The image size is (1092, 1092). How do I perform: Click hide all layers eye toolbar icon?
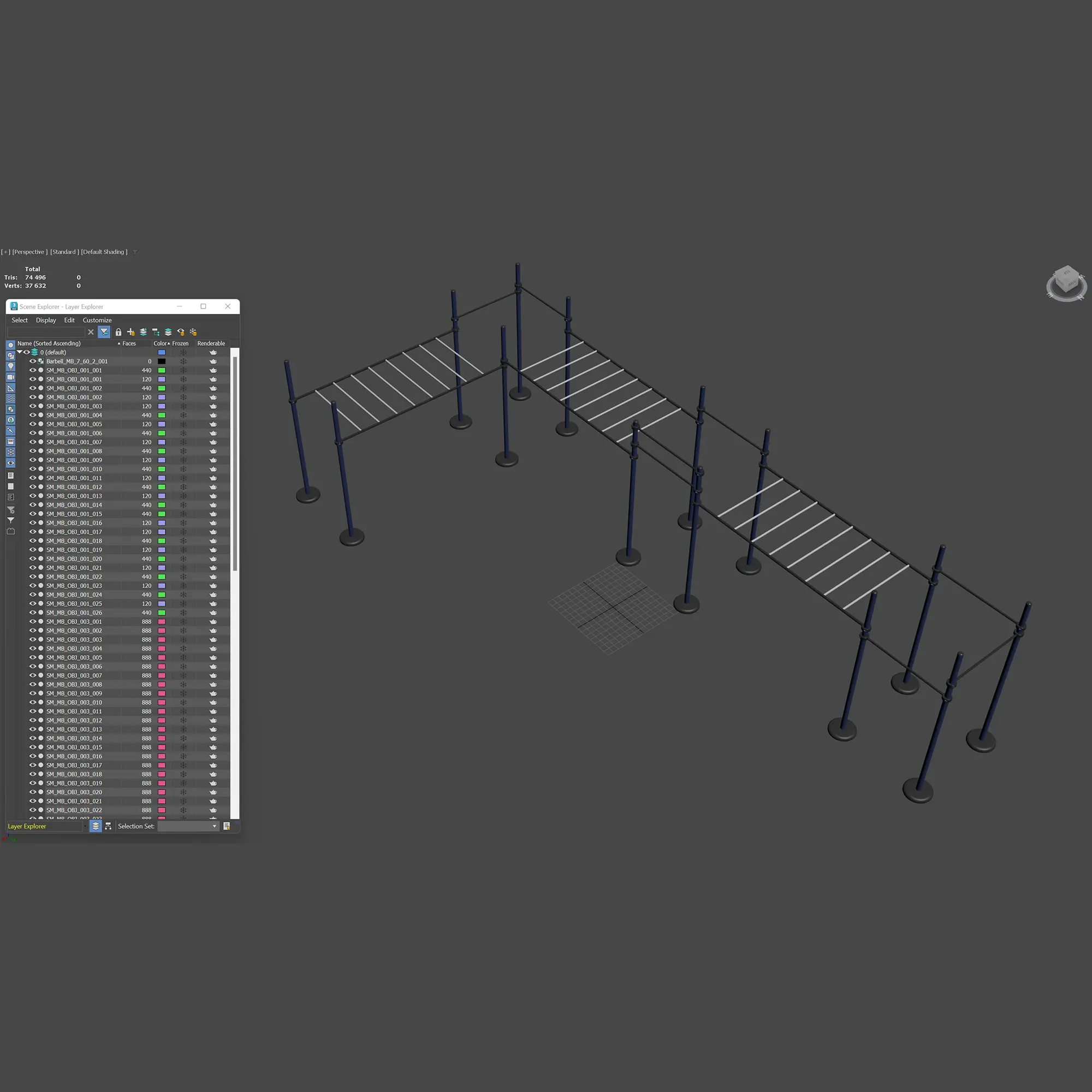(x=180, y=332)
